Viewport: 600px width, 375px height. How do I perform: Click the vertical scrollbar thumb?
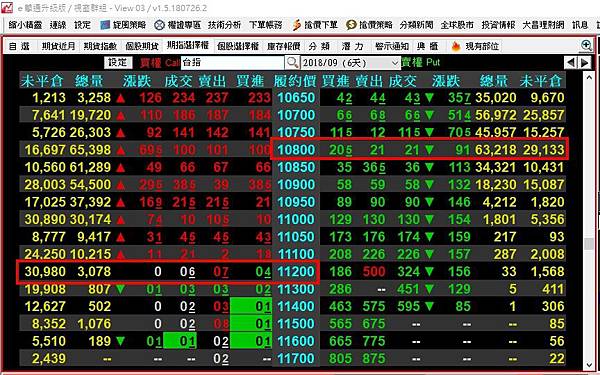pos(589,244)
